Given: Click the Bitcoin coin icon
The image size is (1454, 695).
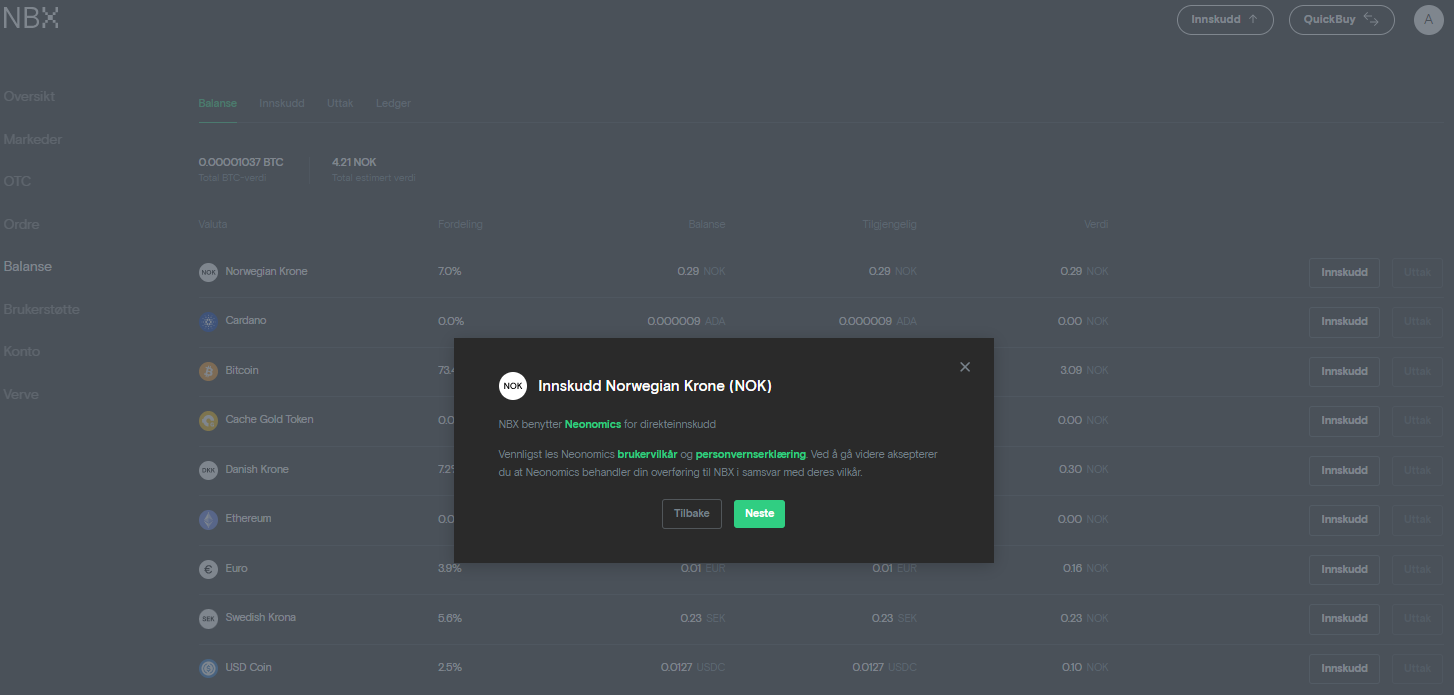Looking at the screenshot, I should (x=208, y=371).
